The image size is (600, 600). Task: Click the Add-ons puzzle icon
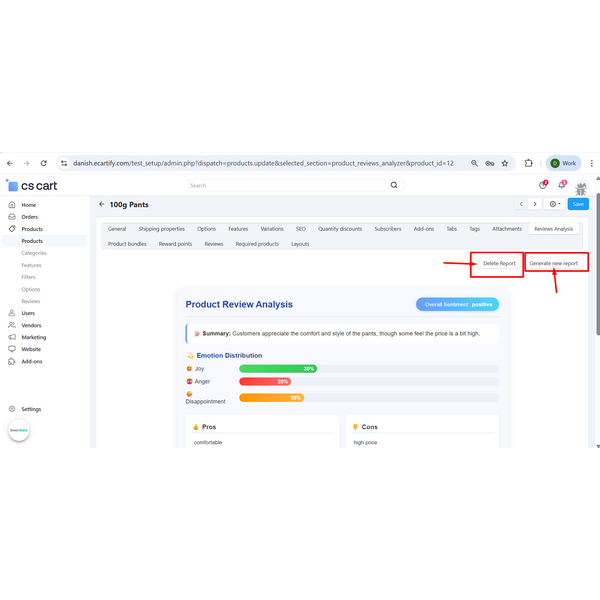[x=12, y=361]
